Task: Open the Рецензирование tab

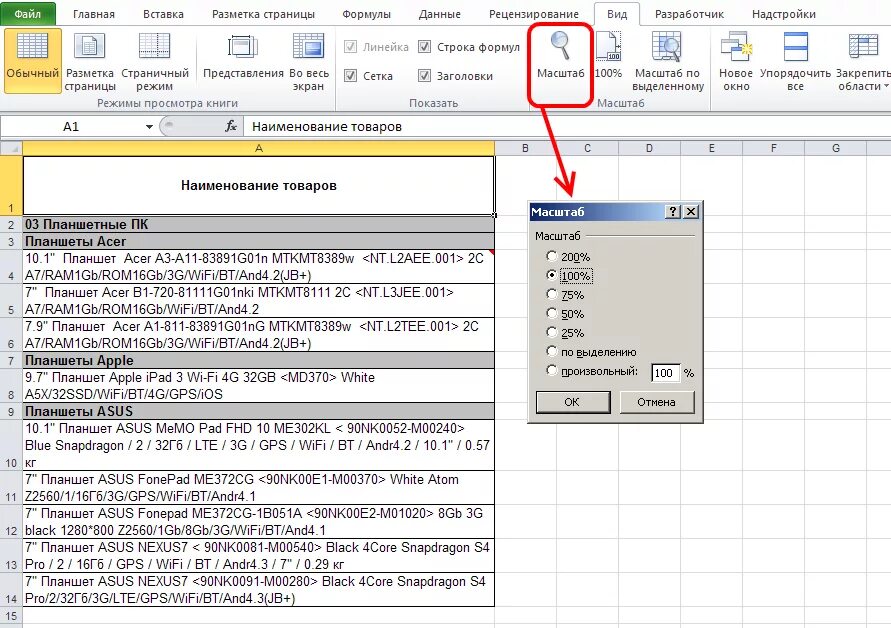Action: [534, 14]
